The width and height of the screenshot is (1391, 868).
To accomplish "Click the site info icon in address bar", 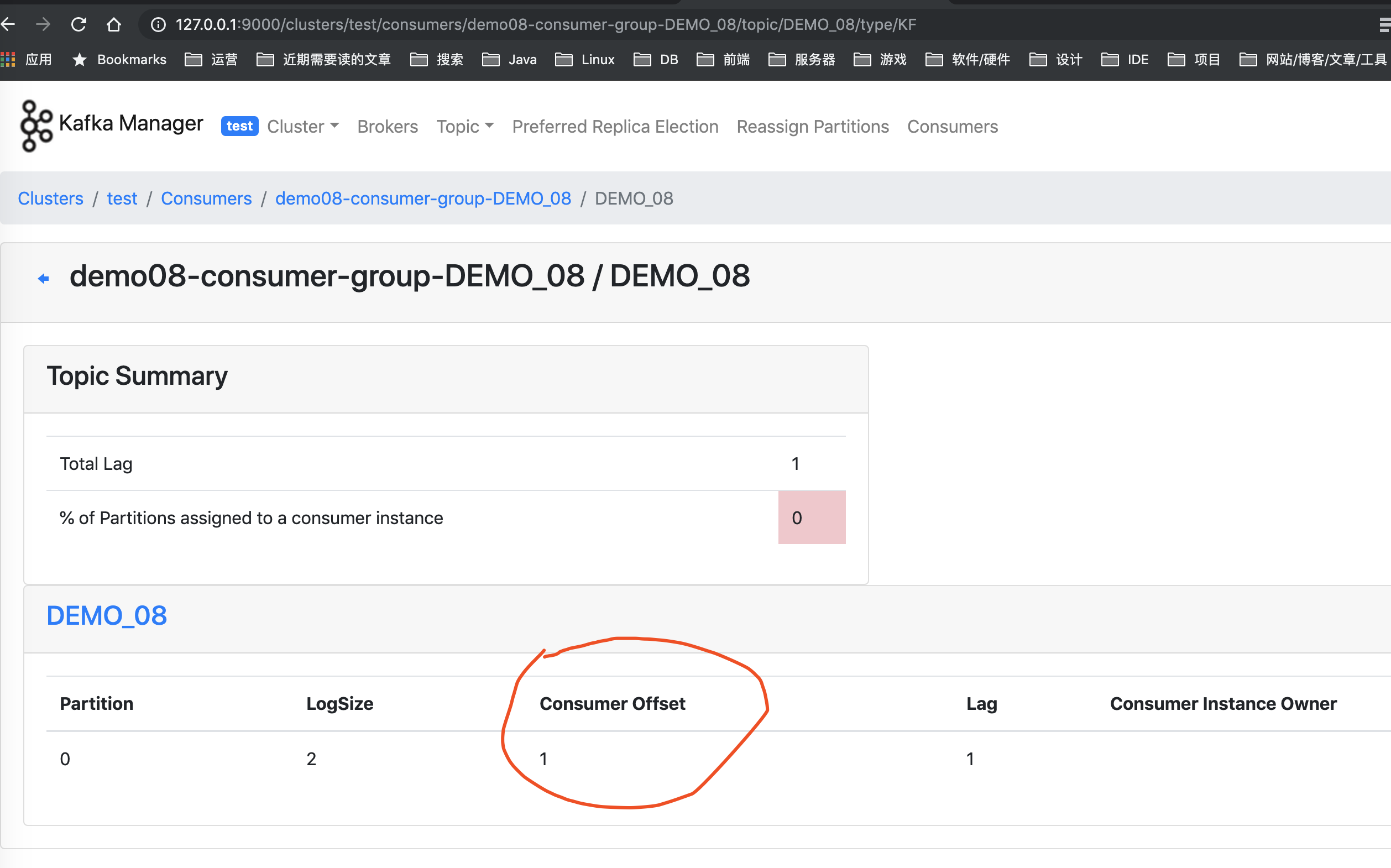I will (158, 25).
